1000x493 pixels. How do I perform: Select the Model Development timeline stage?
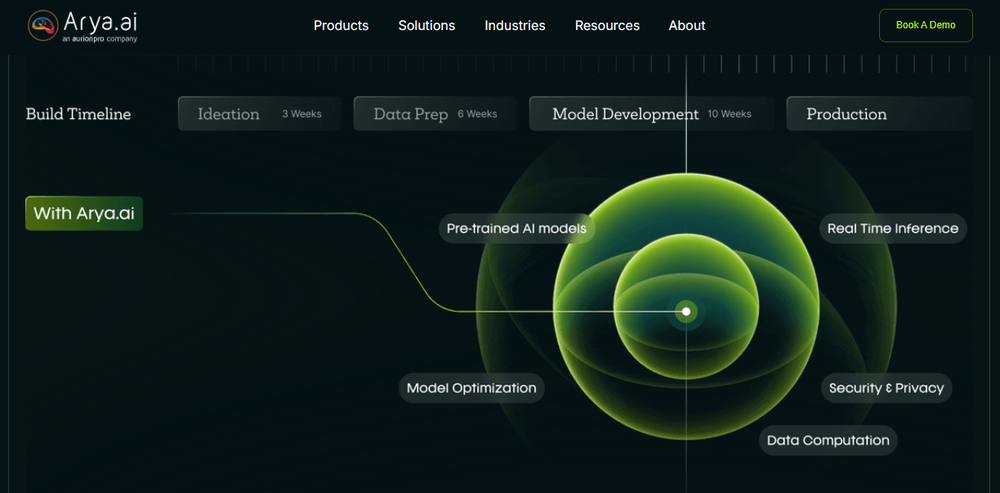[652, 114]
